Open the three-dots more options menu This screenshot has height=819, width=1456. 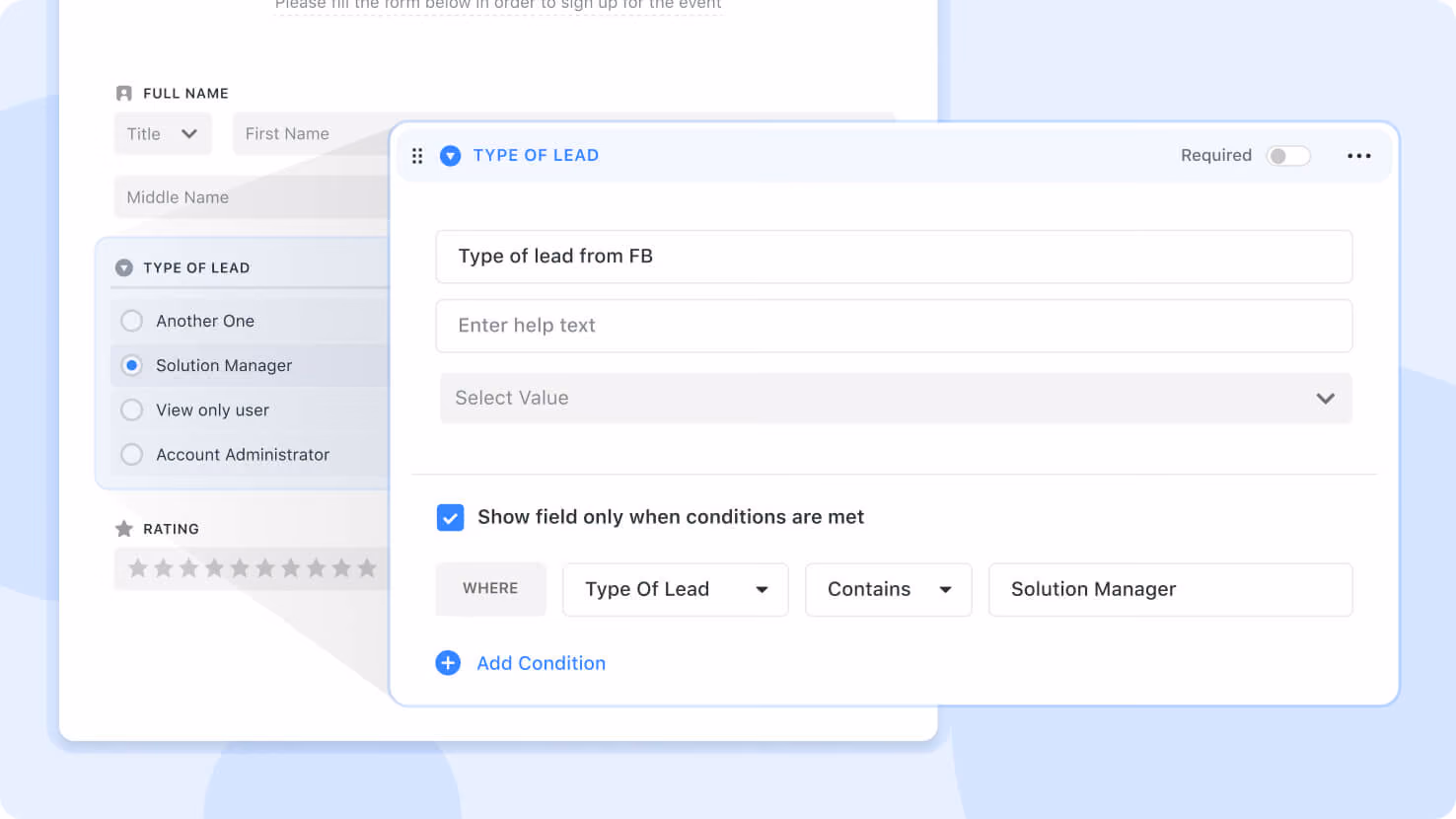1359,156
